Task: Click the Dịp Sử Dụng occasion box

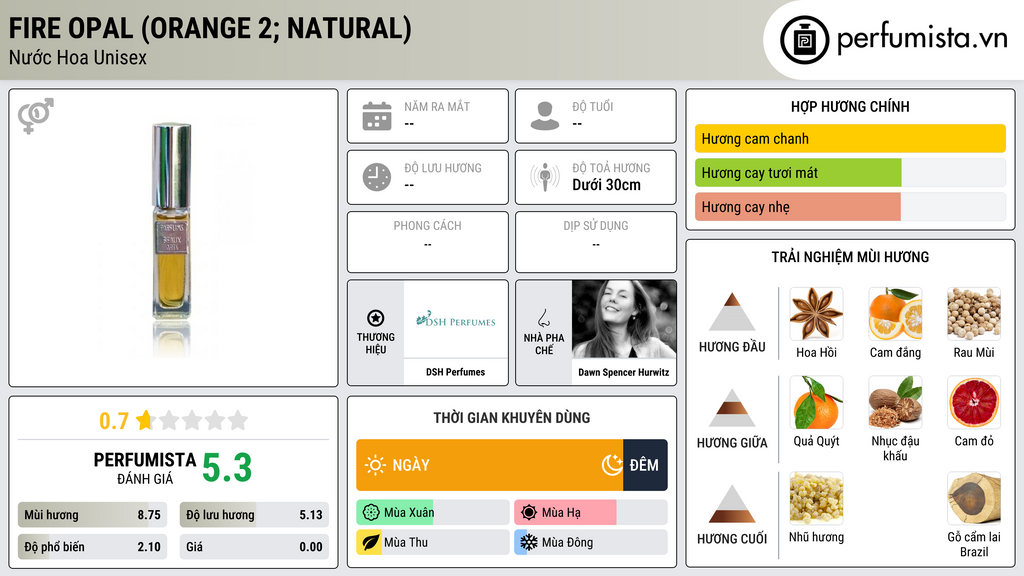Action: [596, 242]
